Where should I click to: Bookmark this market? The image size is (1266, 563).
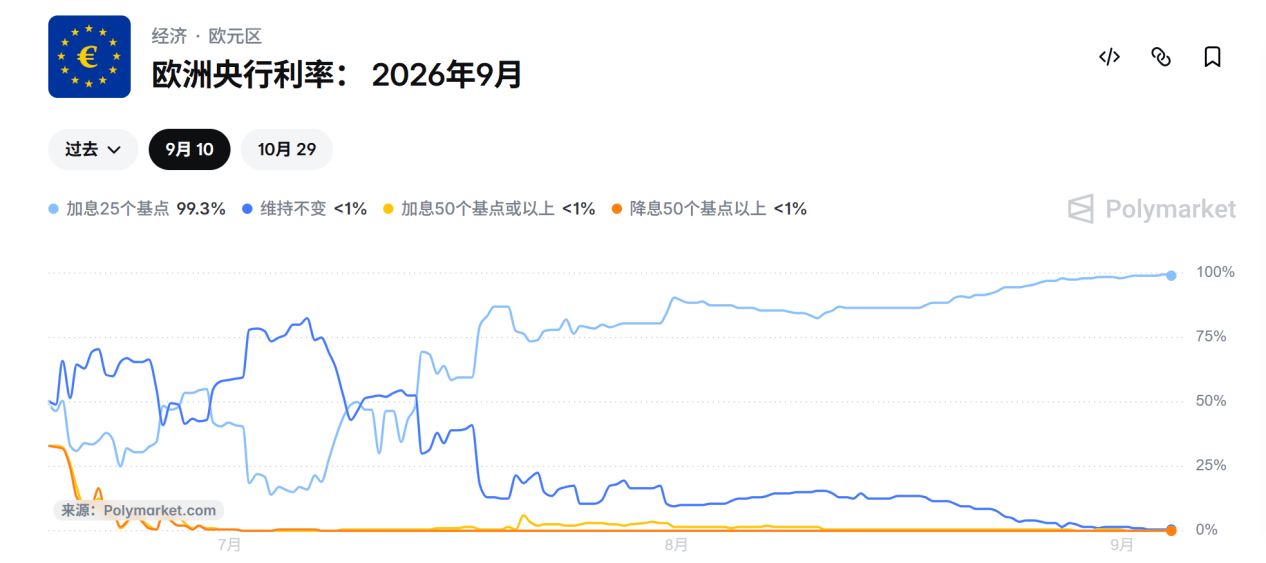click(x=1212, y=57)
